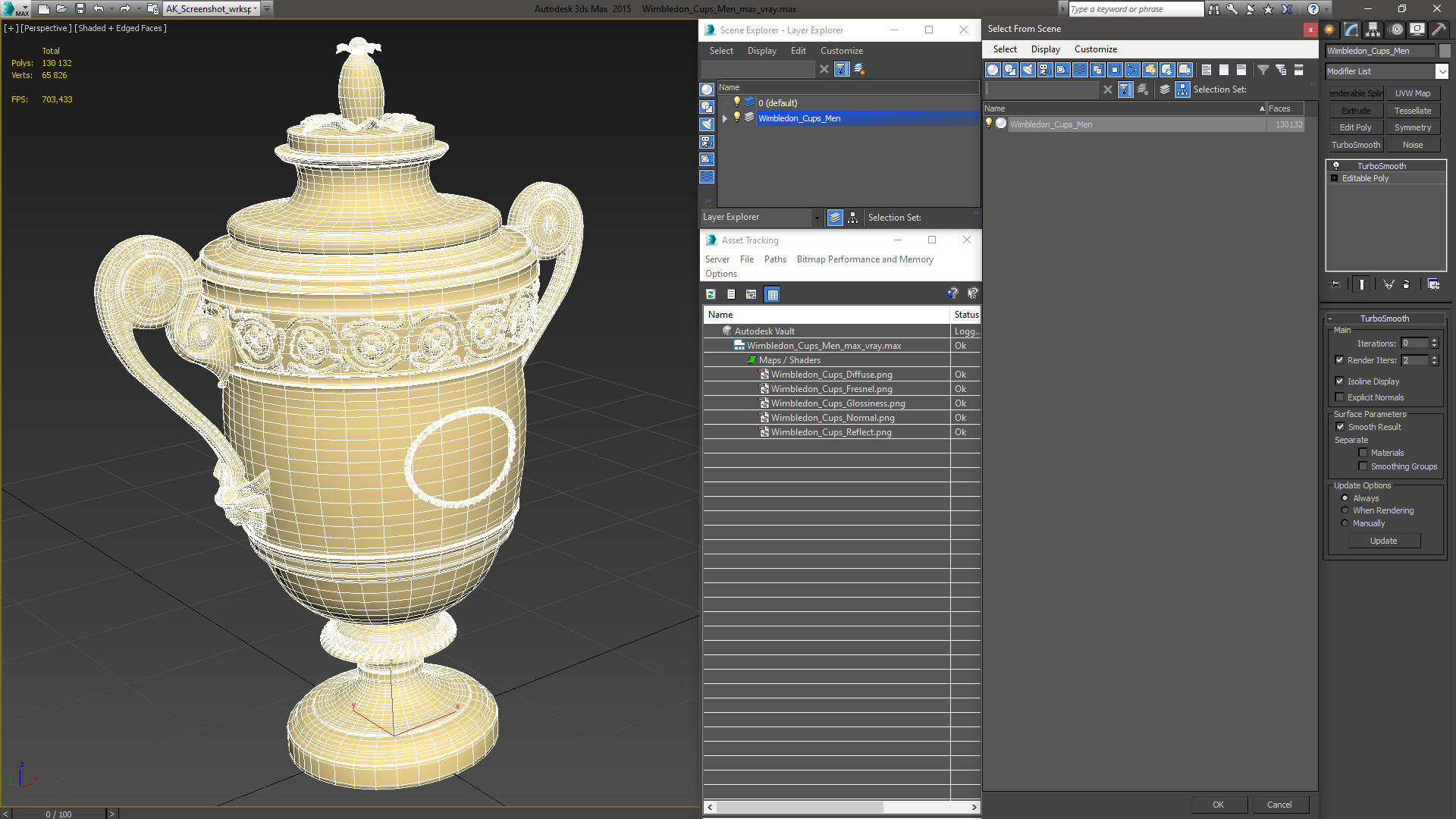Toggle Display Cameras filter in Select From Scene
This screenshot has width=1456, height=819.
pos(1045,70)
